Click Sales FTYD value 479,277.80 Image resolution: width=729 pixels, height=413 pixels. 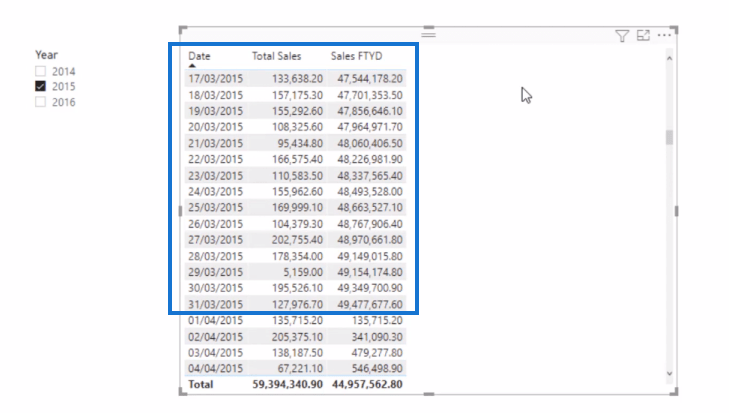[x=377, y=353]
